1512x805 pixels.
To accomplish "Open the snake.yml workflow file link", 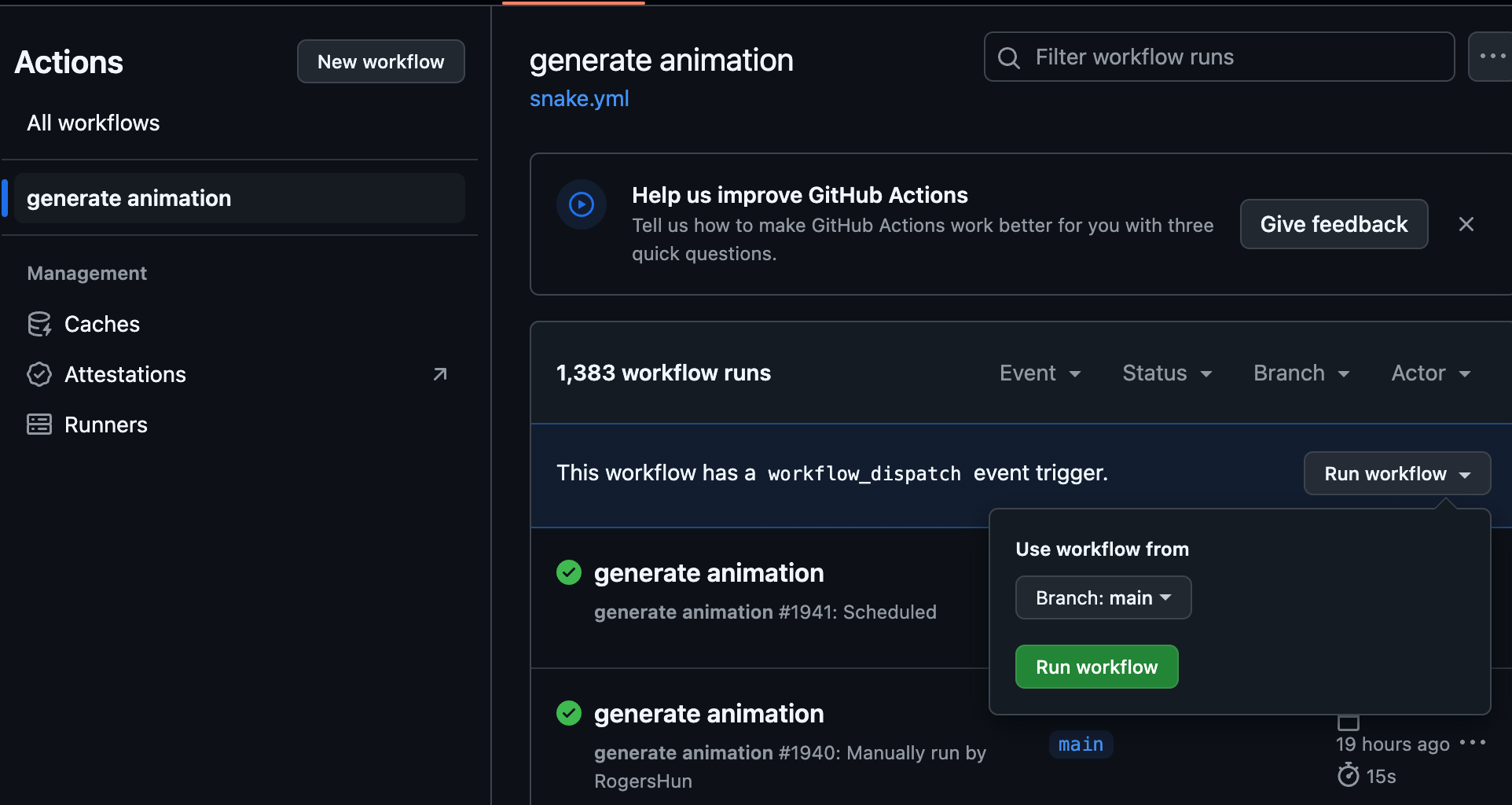I will pos(579,99).
